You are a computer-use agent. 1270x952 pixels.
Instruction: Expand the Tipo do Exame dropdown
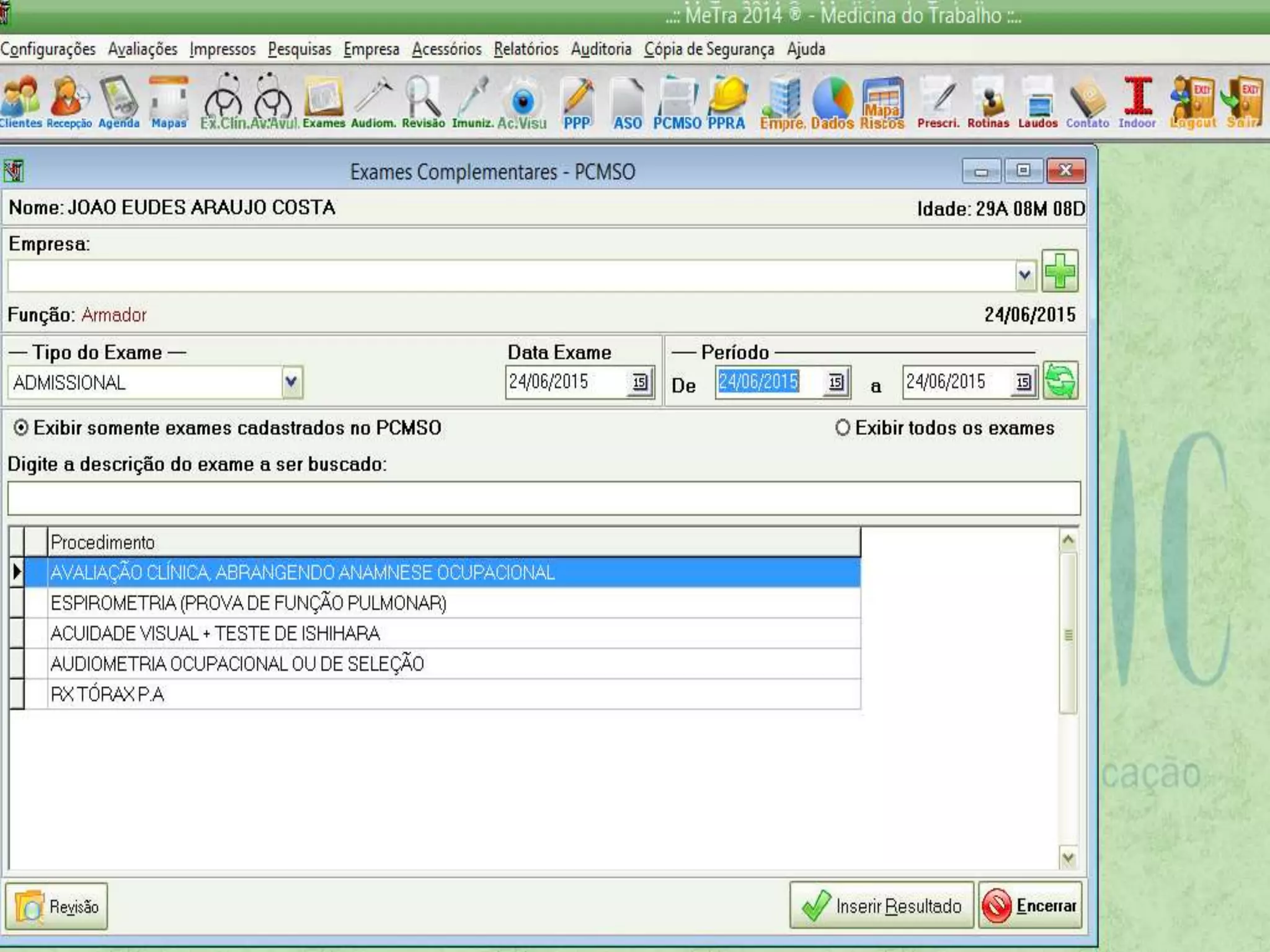[291, 382]
